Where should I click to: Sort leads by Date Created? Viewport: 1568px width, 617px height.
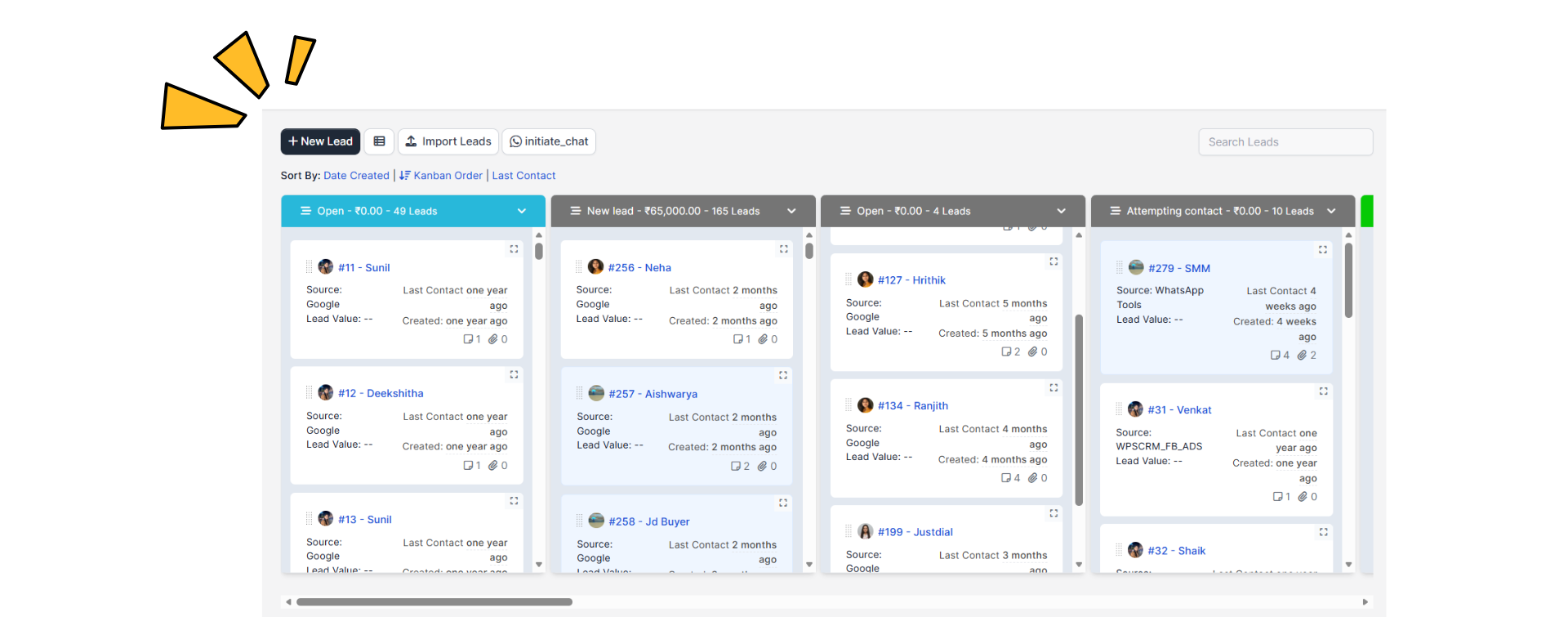(x=356, y=176)
